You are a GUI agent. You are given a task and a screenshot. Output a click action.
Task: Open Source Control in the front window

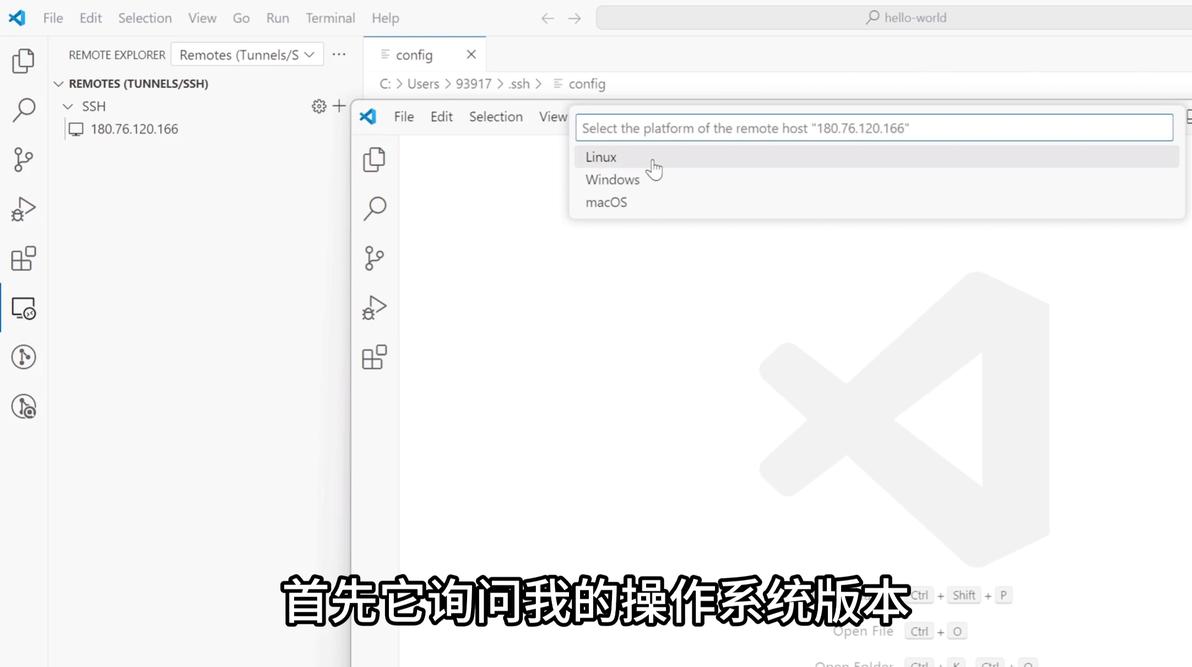coord(374,258)
